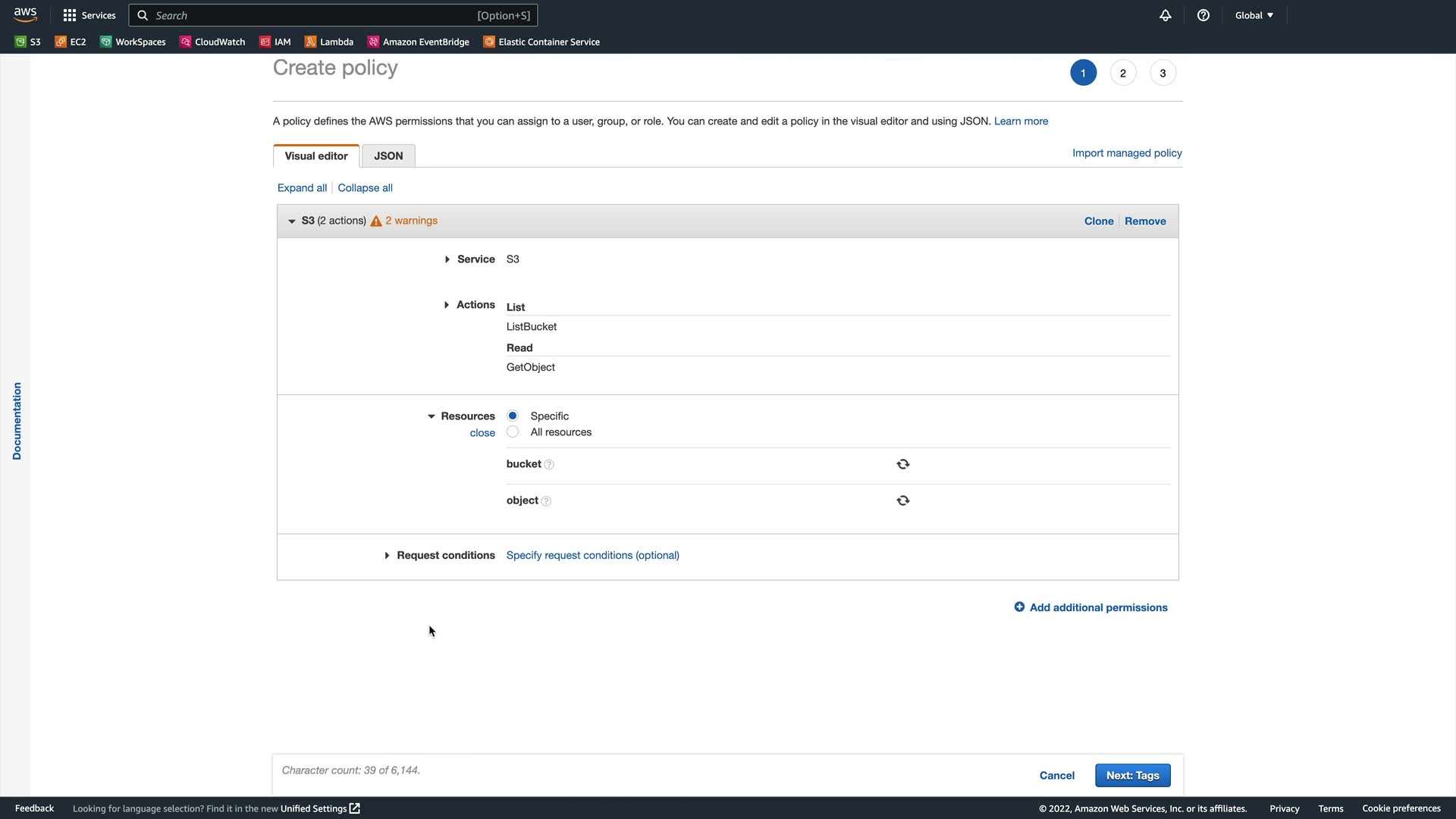Collapse the S3 permissions block
Screen dimensions: 1456x819
292,221
